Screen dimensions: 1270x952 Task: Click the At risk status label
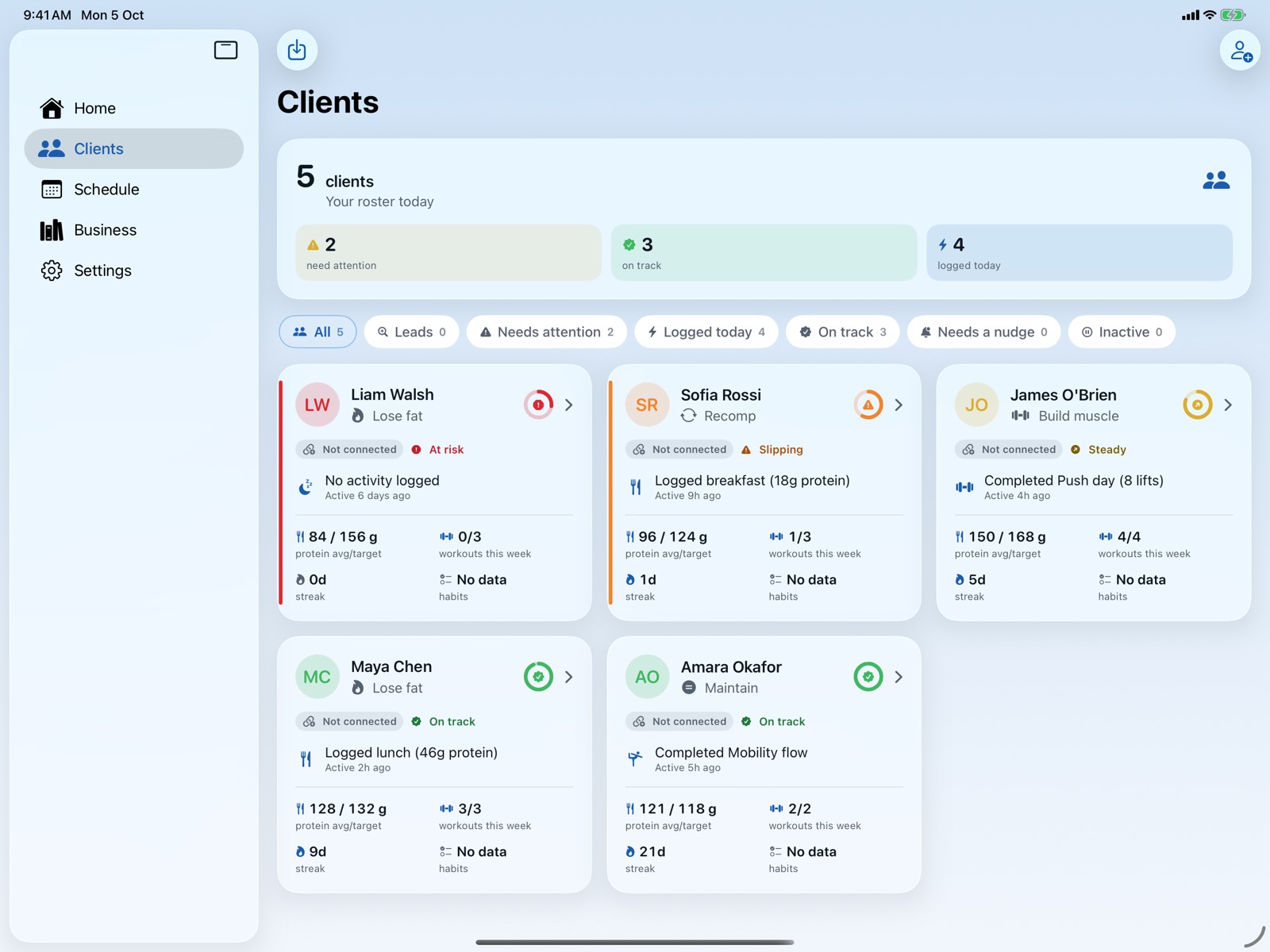pyautogui.click(x=438, y=449)
